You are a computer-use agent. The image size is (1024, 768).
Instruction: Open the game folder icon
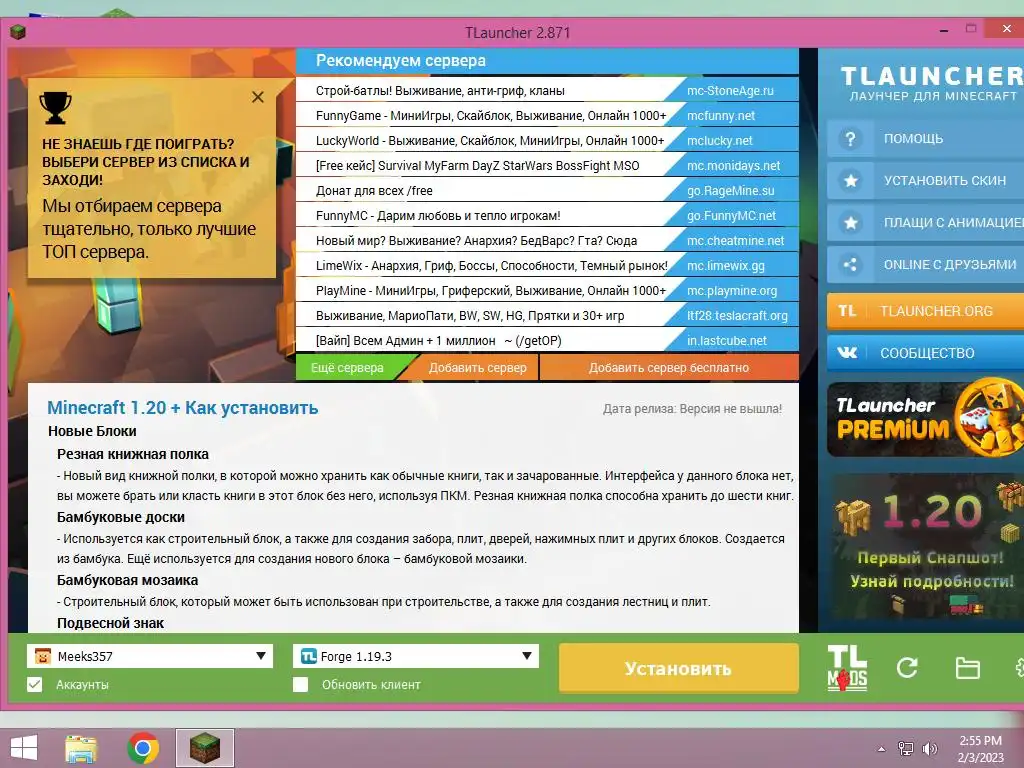967,668
